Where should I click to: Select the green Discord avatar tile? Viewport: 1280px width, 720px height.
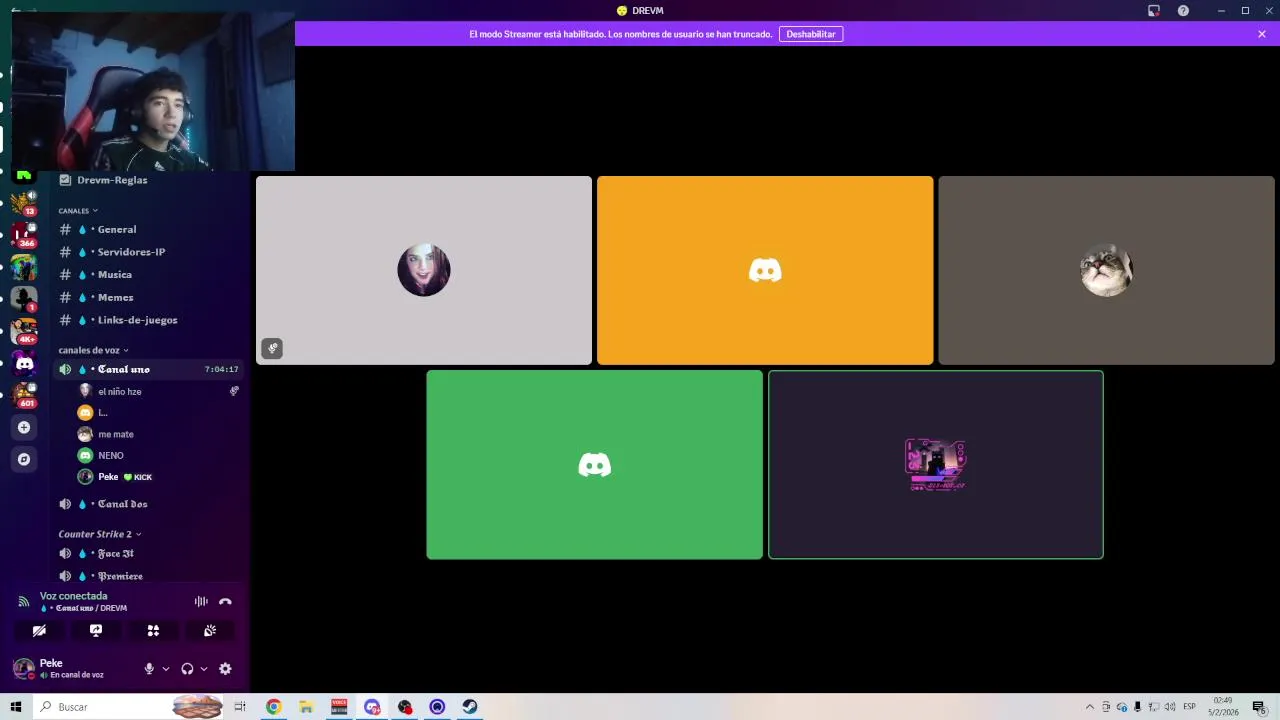point(595,465)
